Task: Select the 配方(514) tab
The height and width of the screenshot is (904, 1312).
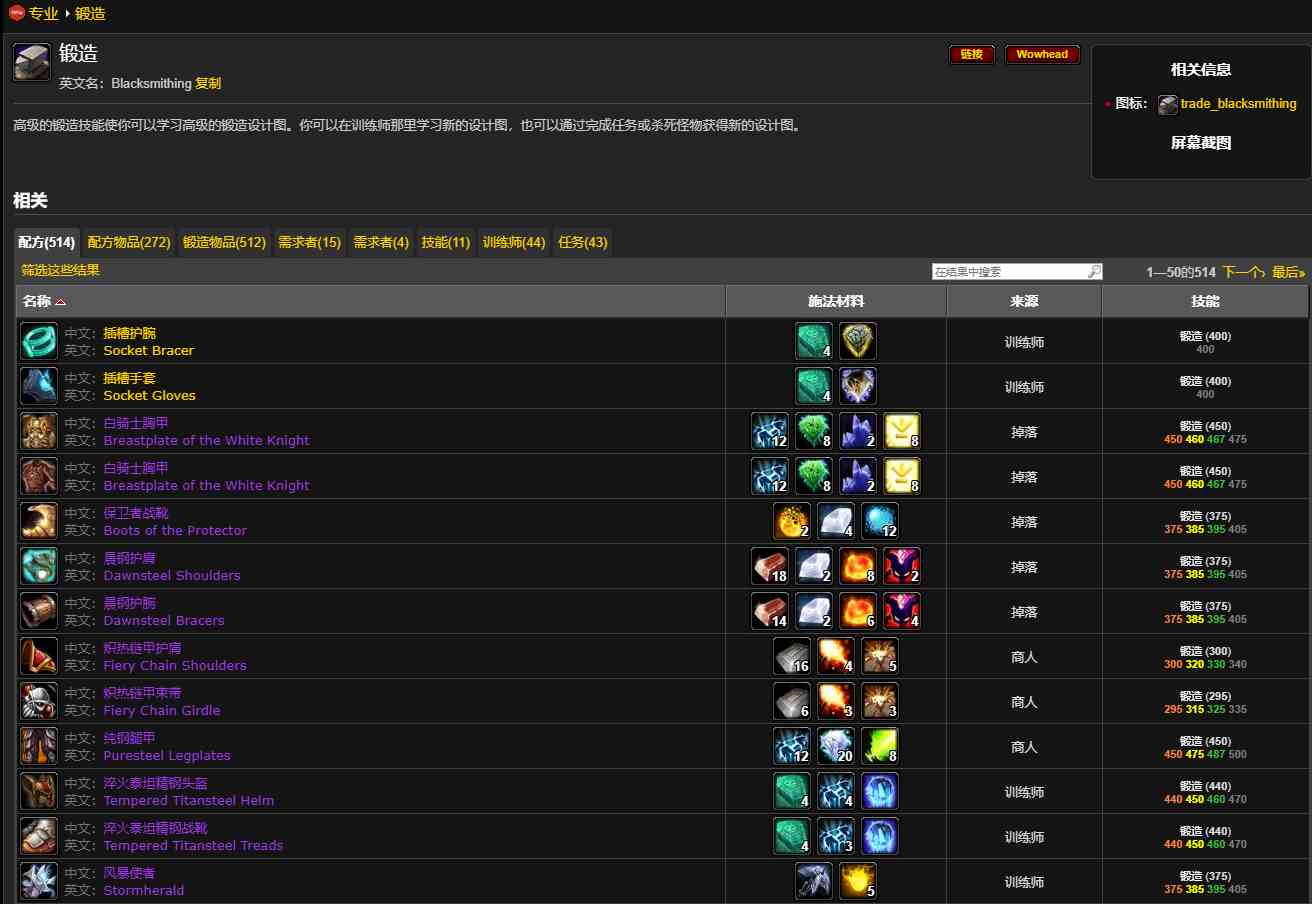Action: tap(47, 242)
